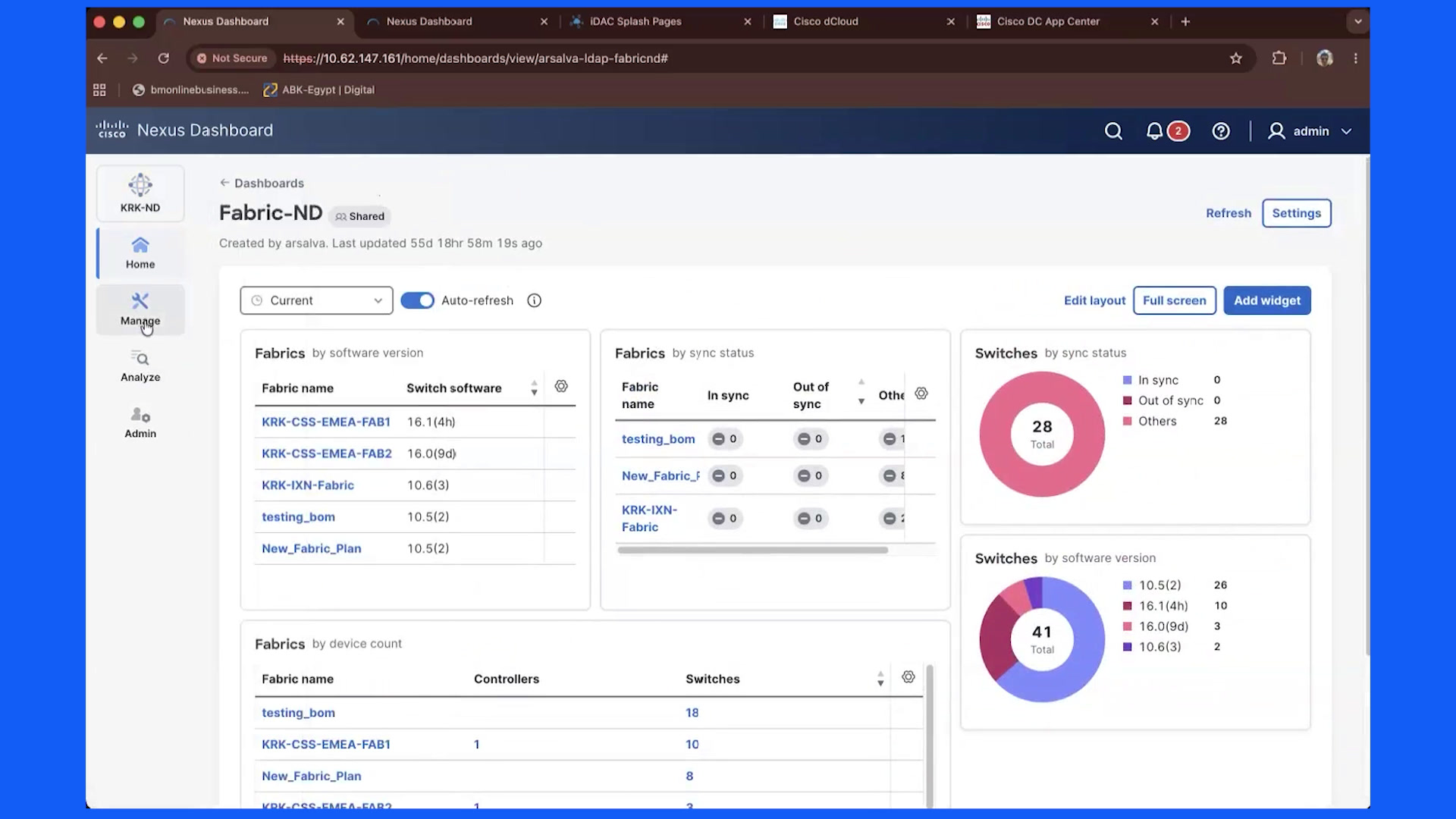Sort by Switch software column arrows
Screen dimensions: 1456x819
tap(534, 388)
